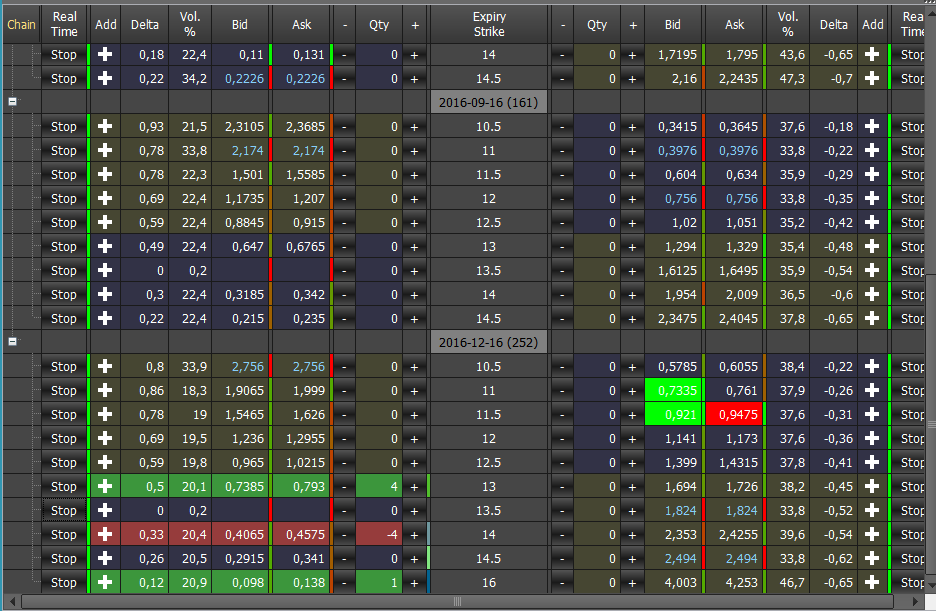
Task: Decrease call quantity showing -4 at strike 14
Action: (344, 535)
